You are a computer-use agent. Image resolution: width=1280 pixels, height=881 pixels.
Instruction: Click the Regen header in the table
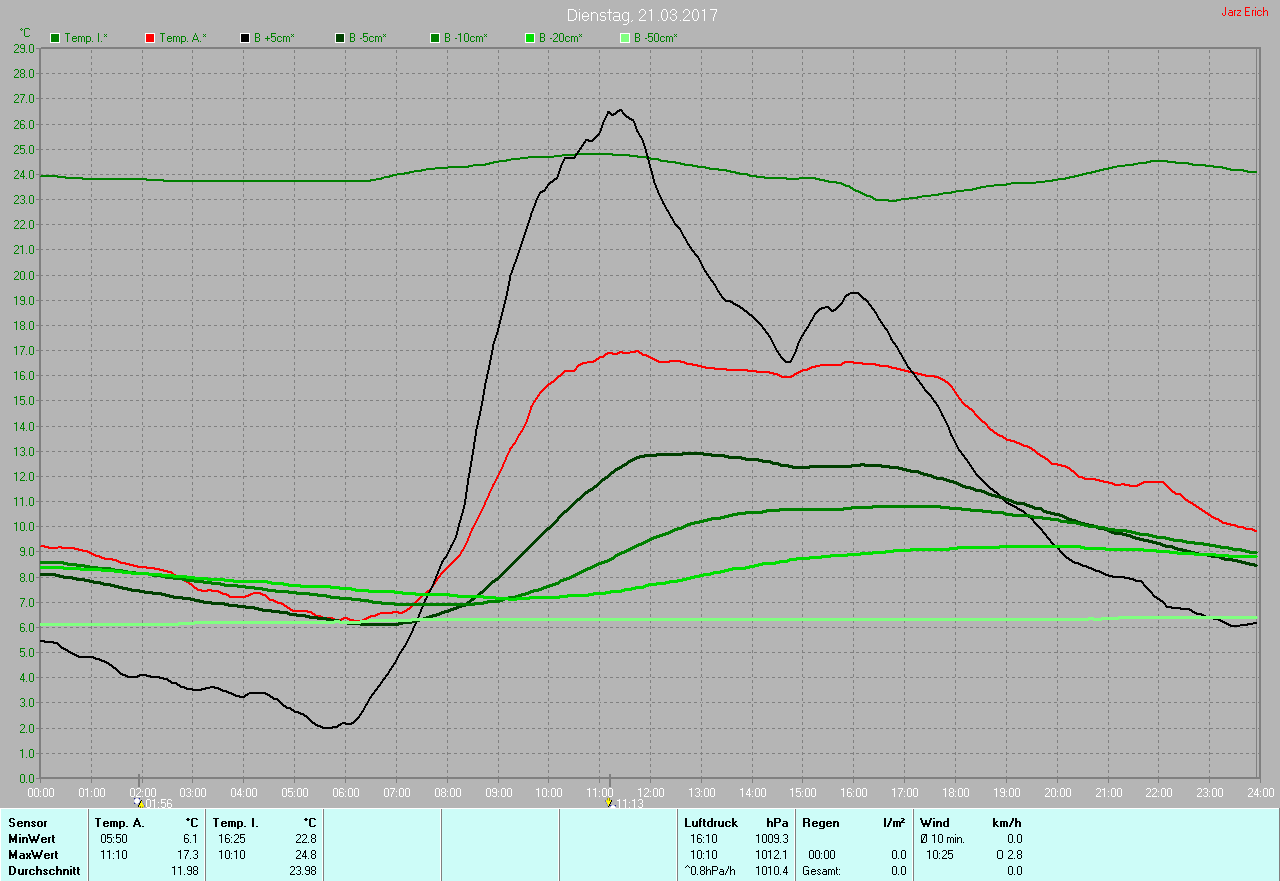click(823, 823)
